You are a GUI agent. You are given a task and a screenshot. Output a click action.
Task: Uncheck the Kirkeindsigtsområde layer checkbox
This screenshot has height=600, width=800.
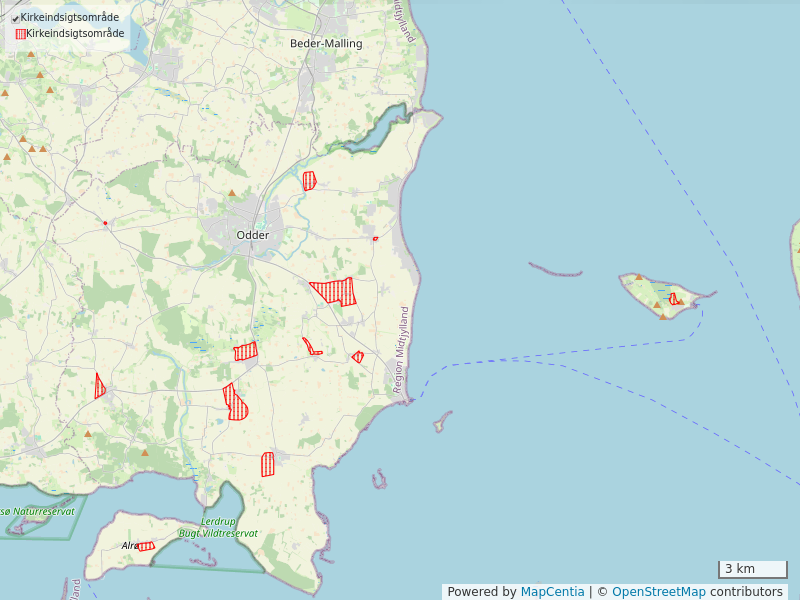pyautogui.click(x=15, y=18)
